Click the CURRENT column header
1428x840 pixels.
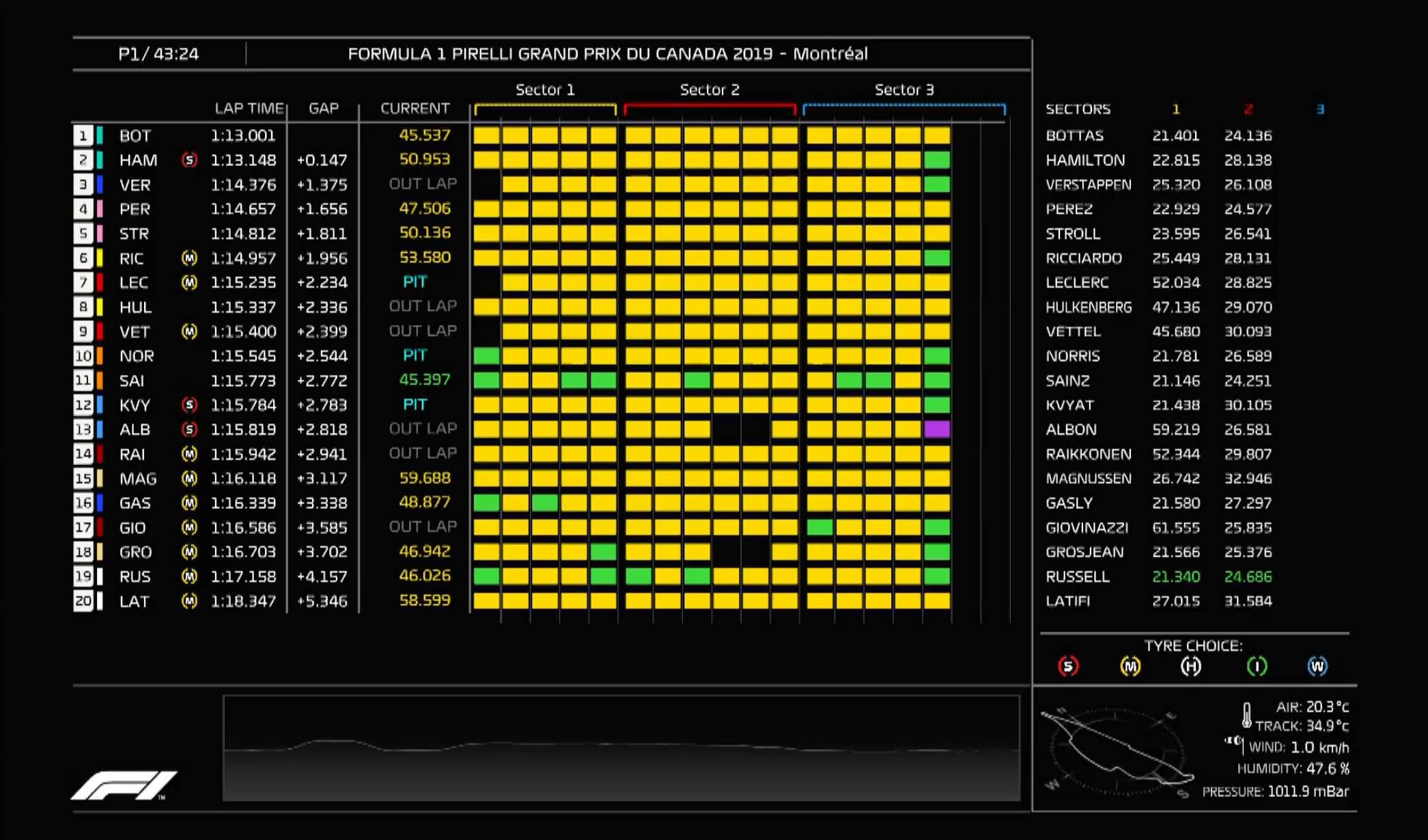(x=415, y=109)
